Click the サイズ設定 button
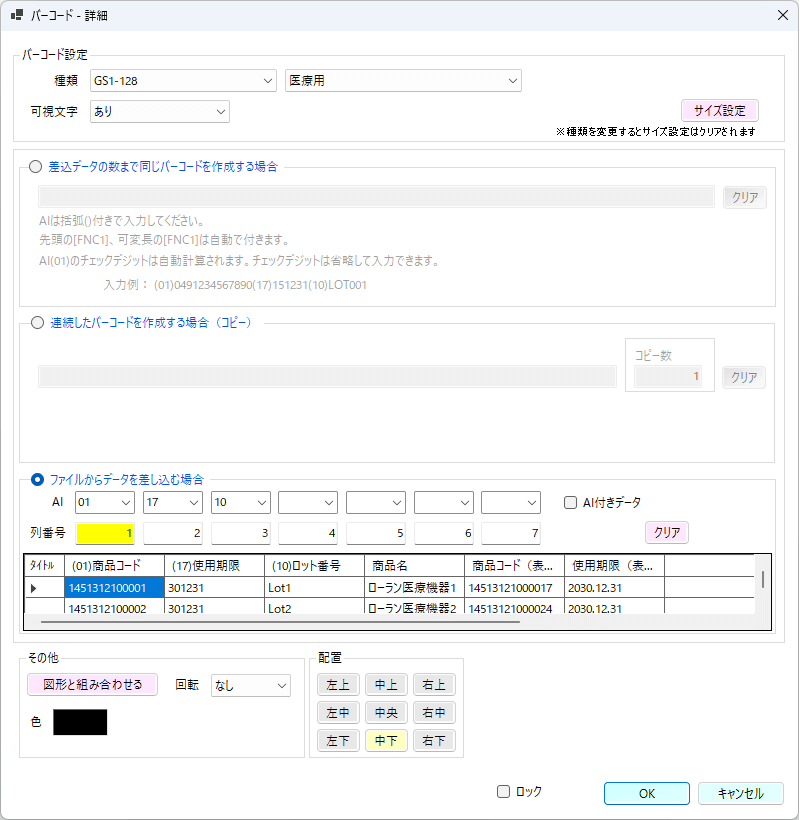Screen dimensions: 800x820 click(722, 110)
